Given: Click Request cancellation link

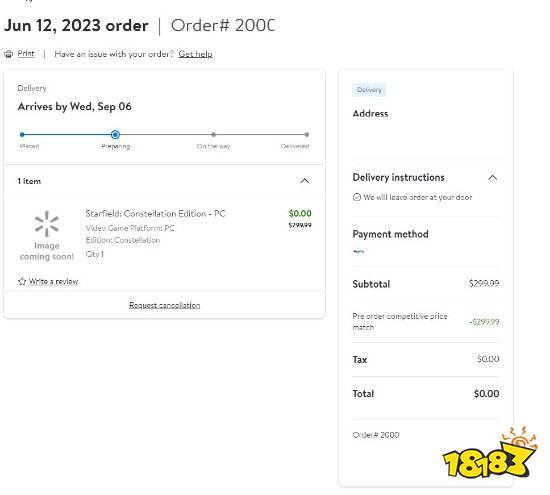Looking at the screenshot, I should point(165,305).
